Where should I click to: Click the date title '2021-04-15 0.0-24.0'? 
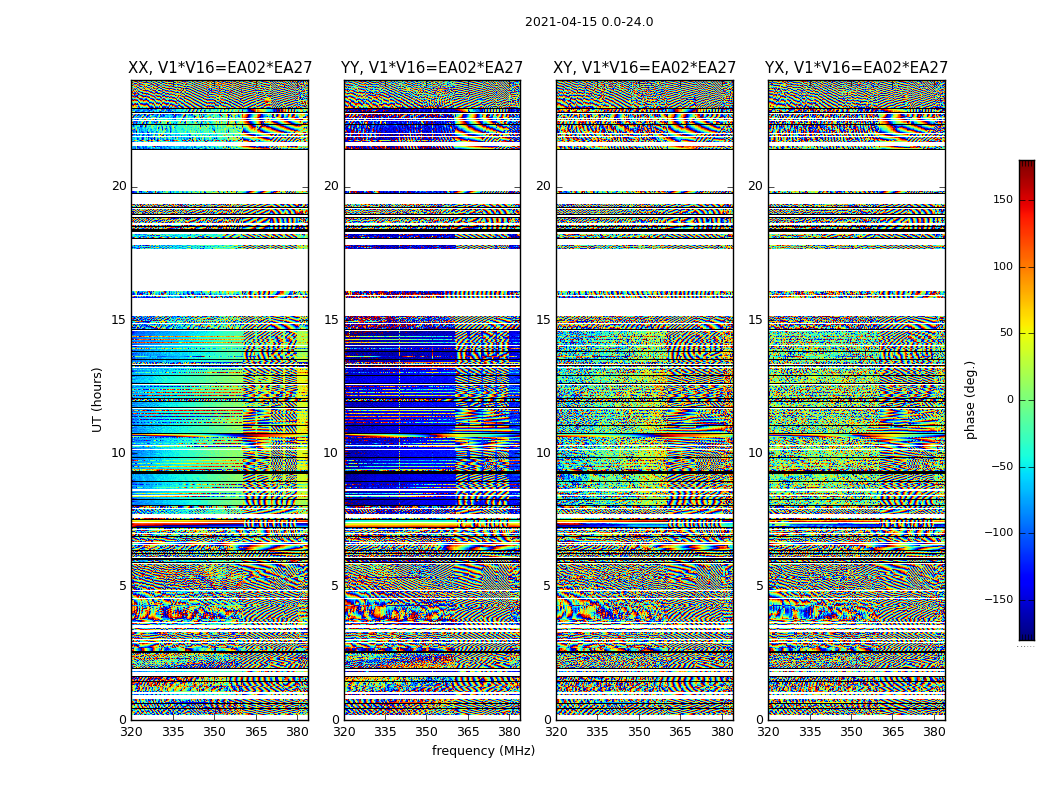coord(589,22)
